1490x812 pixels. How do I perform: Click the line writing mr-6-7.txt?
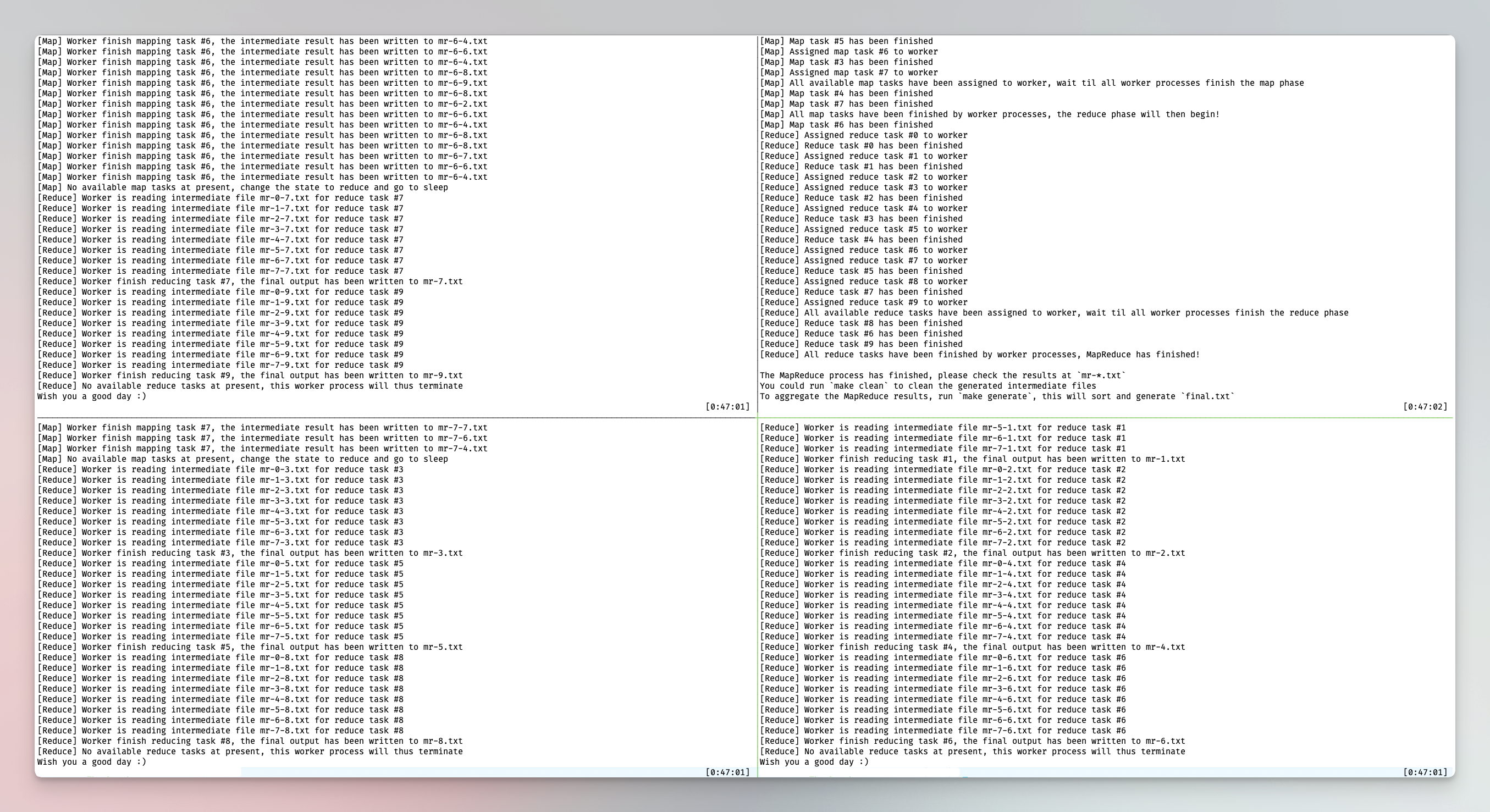point(263,156)
